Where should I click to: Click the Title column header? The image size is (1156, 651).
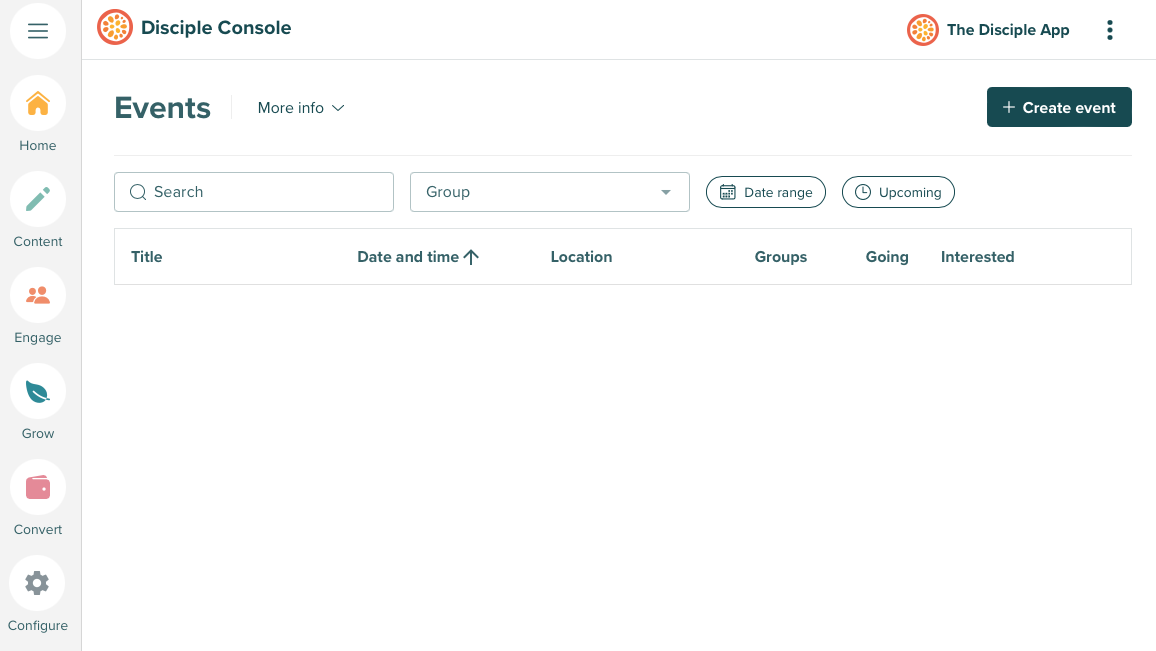click(147, 257)
